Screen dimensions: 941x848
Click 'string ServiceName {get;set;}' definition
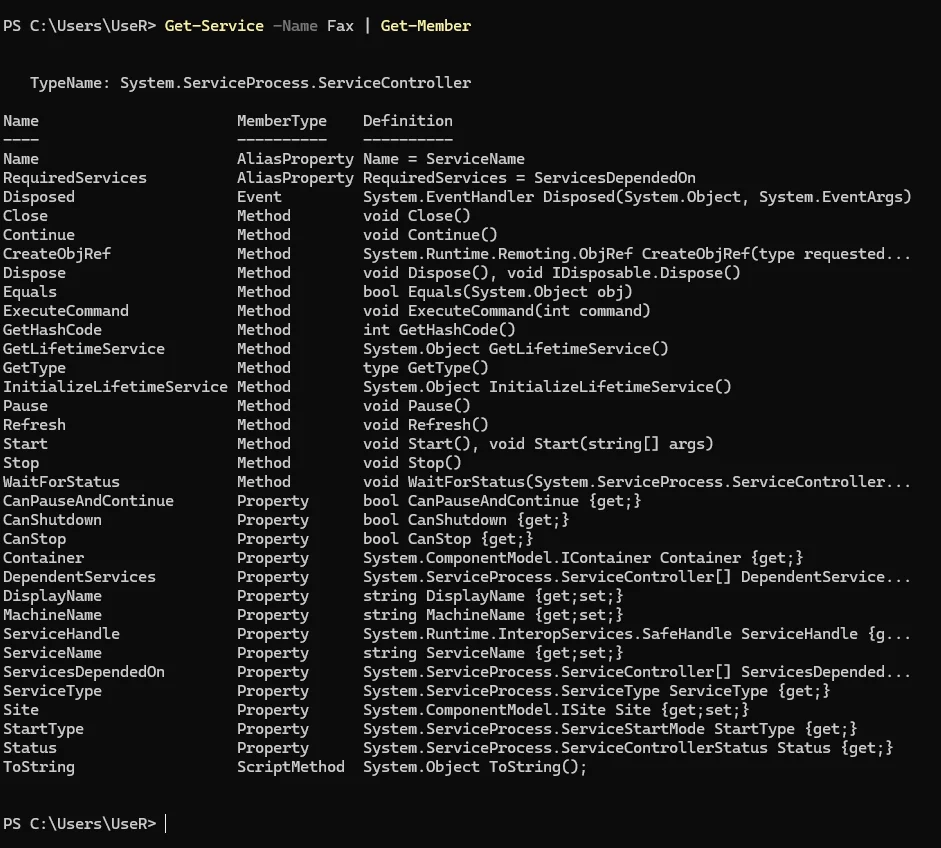493,653
